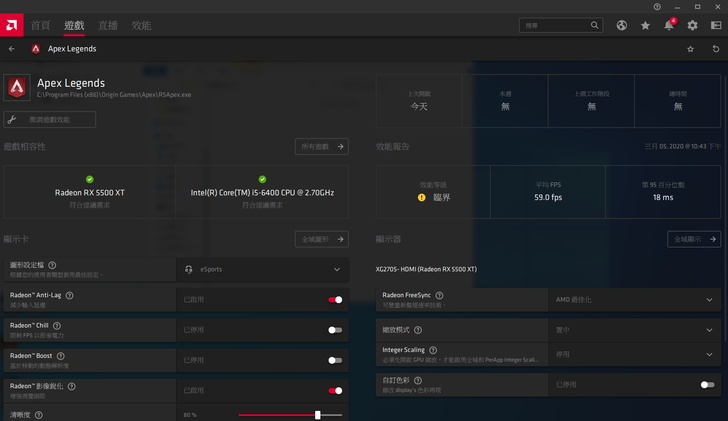The height and width of the screenshot is (421, 728).
Task: Click the sharpness slider at 80%
Action: coord(317,414)
